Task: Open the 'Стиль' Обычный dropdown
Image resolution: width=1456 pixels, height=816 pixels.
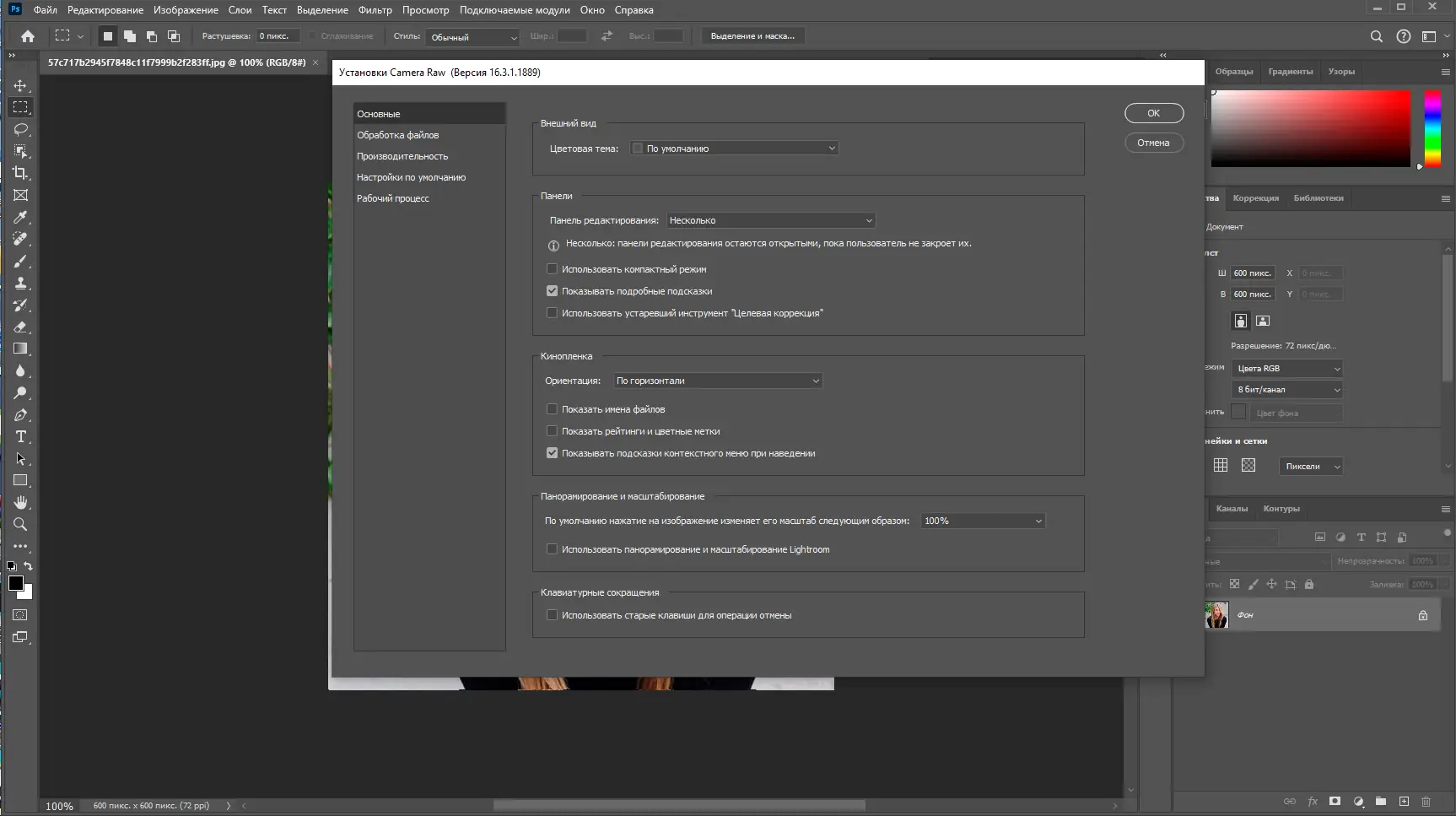Action: (x=473, y=37)
